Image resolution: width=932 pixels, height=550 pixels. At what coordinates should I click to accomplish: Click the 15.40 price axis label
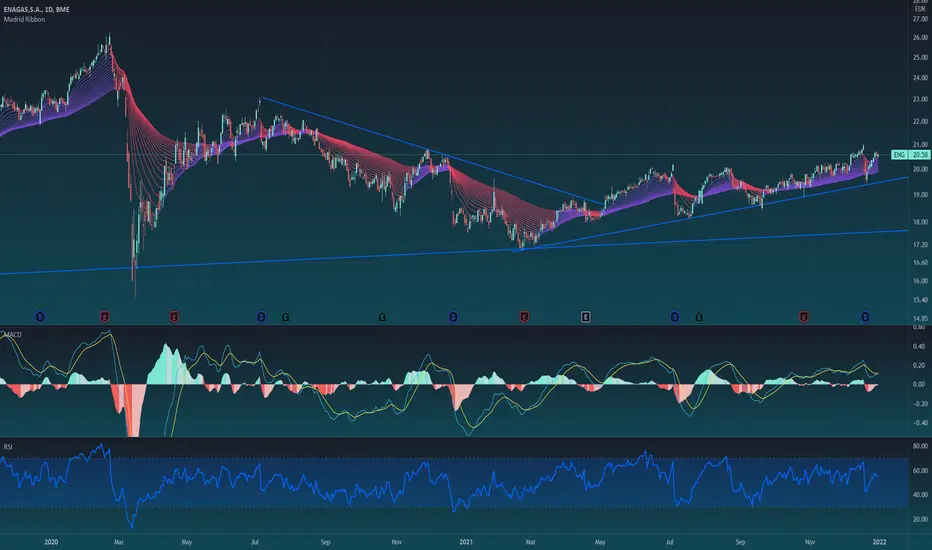pos(920,300)
